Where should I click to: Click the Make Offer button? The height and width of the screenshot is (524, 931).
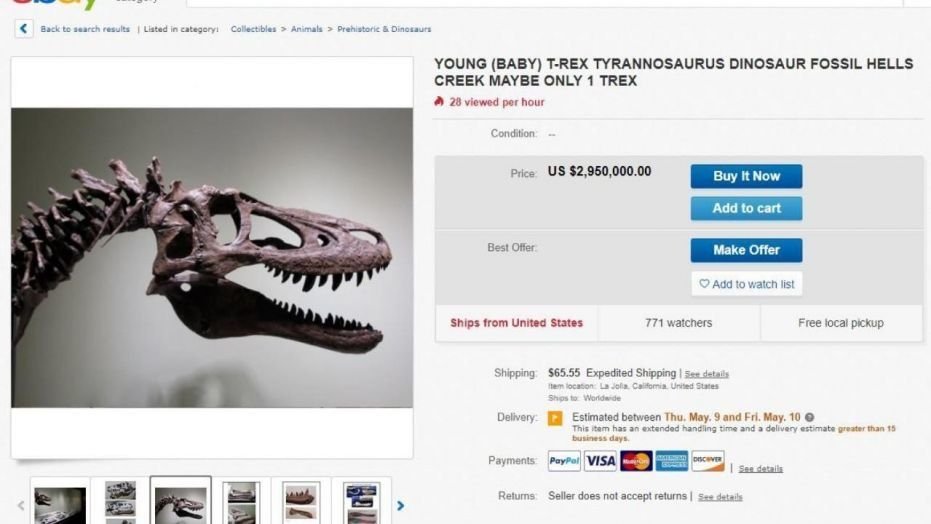(746, 250)
